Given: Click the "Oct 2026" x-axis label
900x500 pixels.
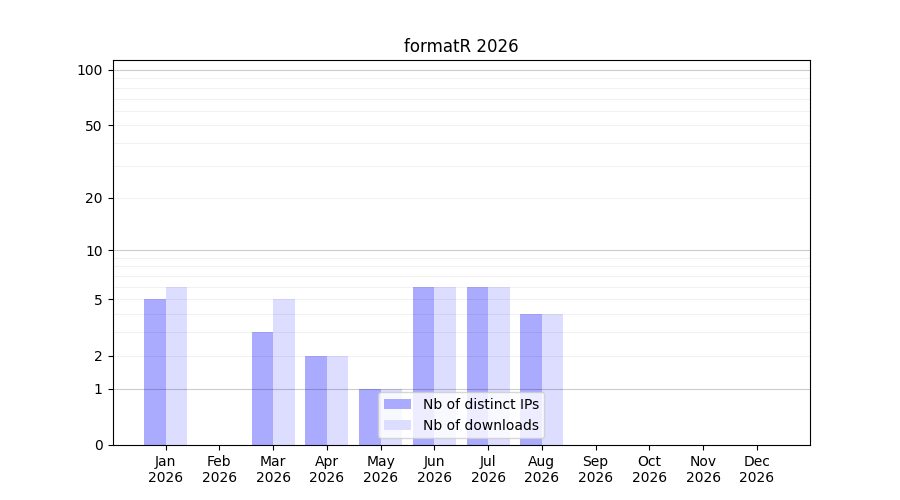Looking at the screenshot, I should 650,469.
